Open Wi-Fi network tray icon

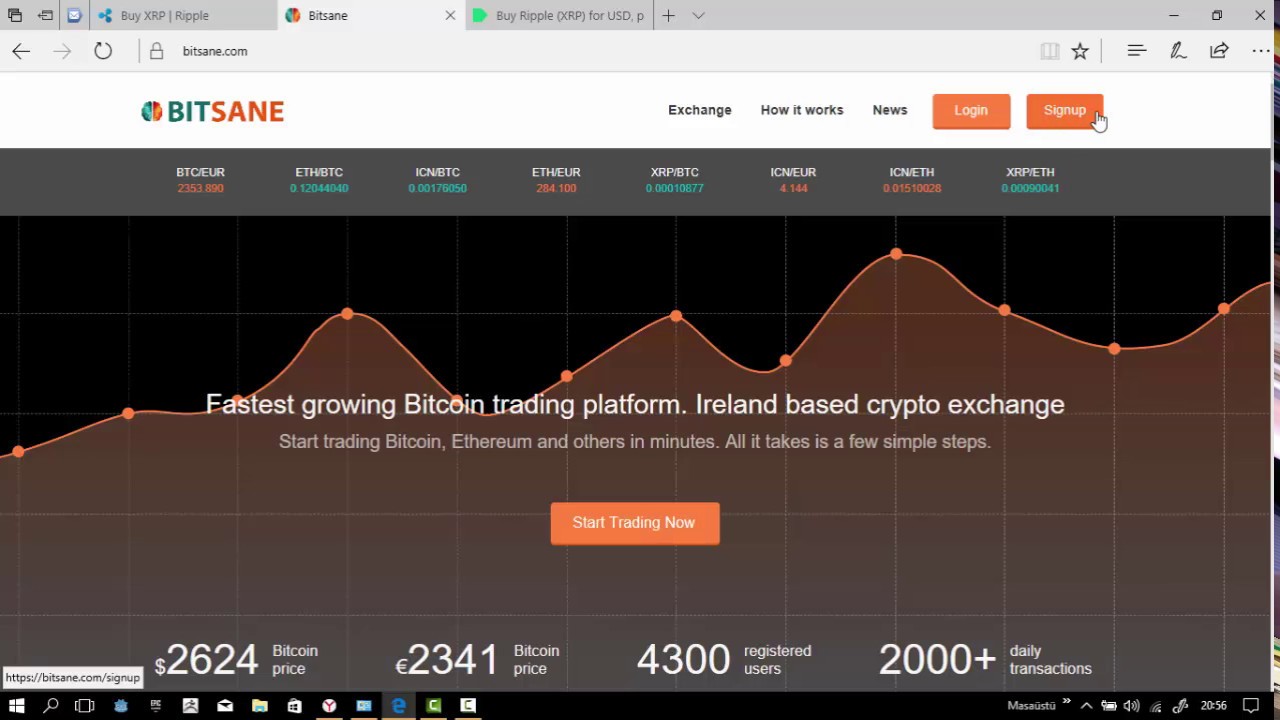(1155, 705)
